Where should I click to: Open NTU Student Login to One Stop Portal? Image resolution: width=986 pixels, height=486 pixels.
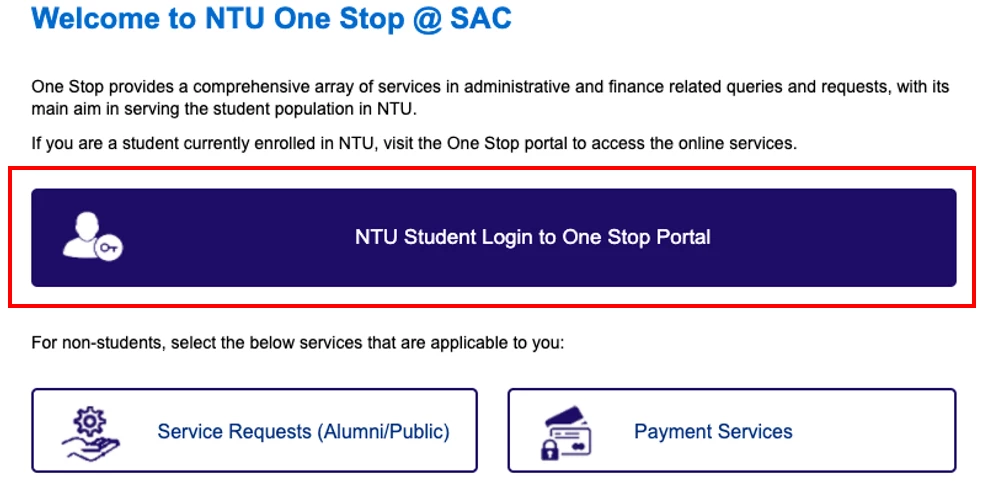494,238
